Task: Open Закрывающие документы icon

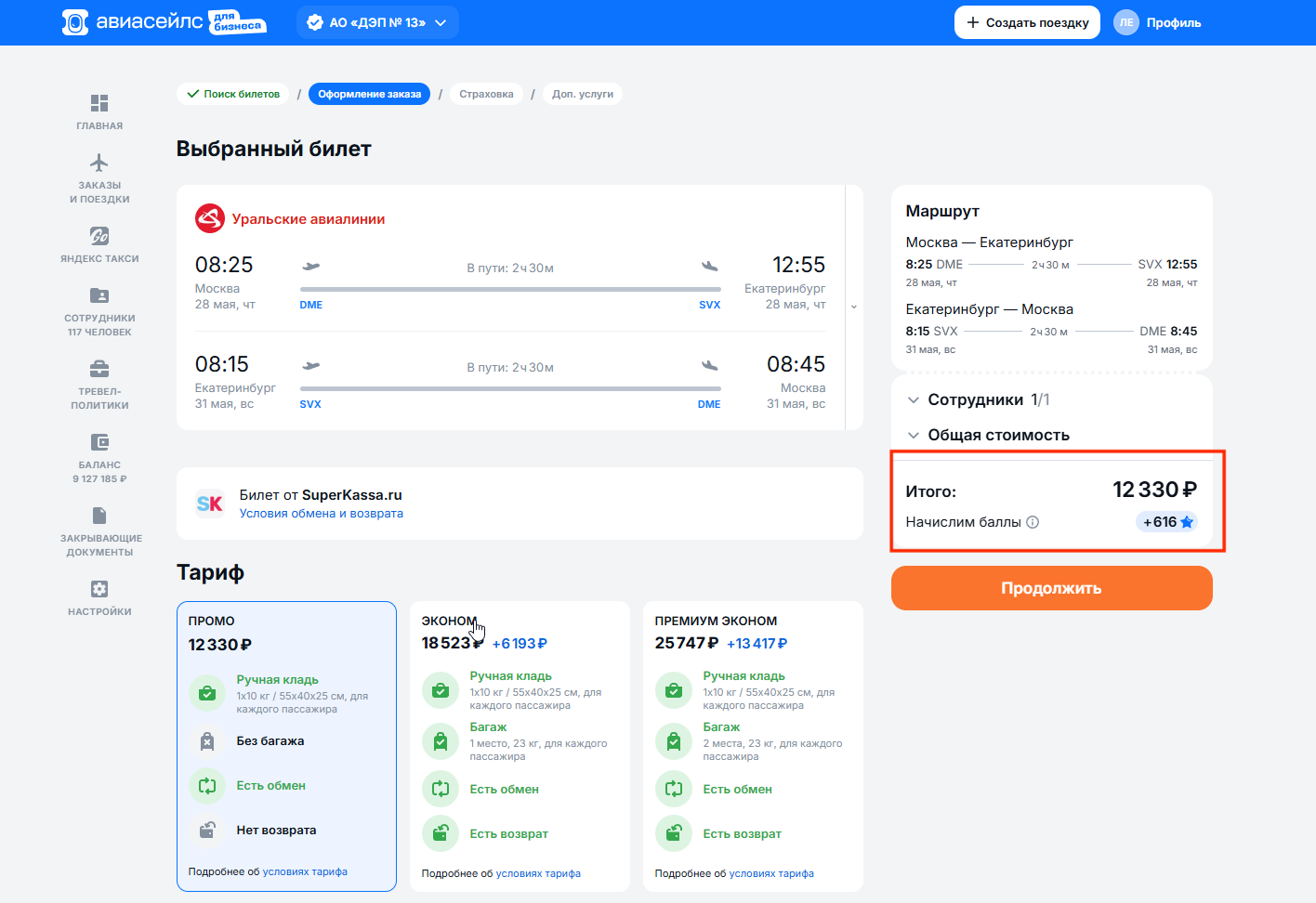Action: coord(99,516)
